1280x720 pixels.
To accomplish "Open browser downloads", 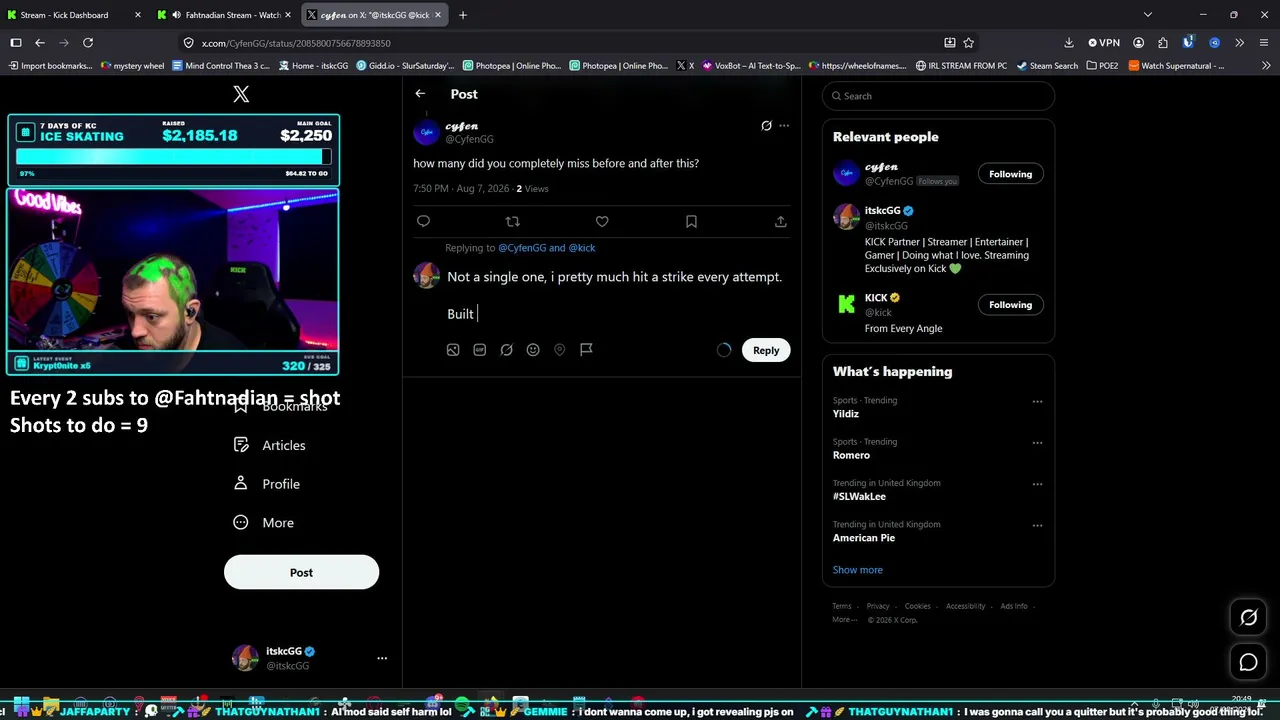I will coord(1069,43).
